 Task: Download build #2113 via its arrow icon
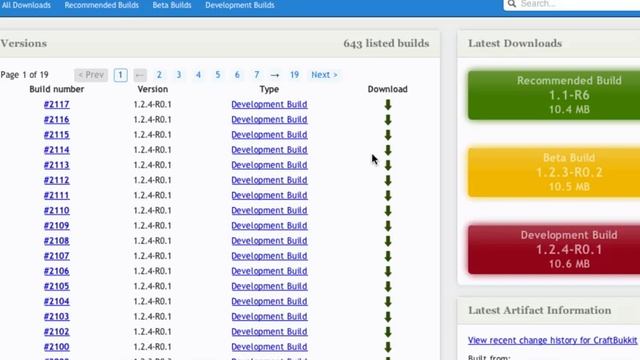point(388,165)
